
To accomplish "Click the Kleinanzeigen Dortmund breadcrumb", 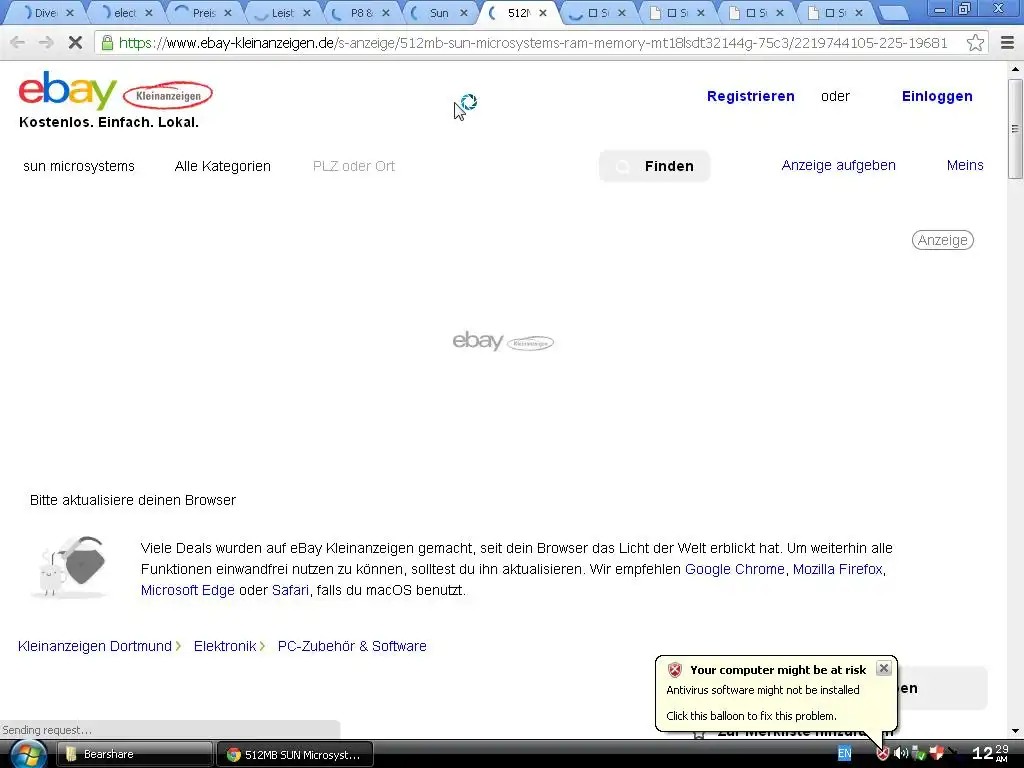I will 95,646.
